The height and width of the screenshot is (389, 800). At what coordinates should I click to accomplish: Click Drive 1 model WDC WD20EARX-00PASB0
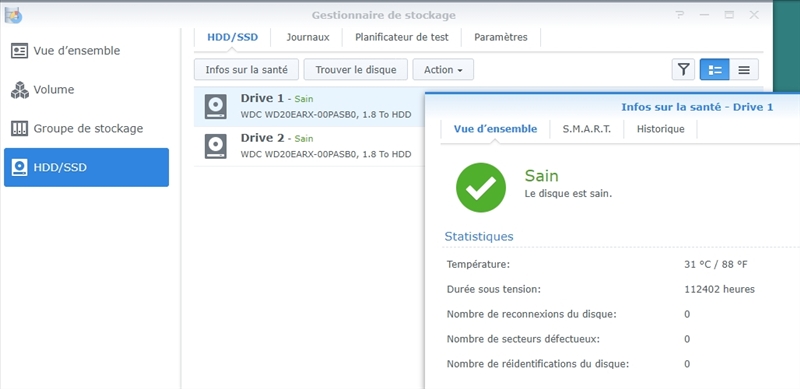[x=298, y=115]
